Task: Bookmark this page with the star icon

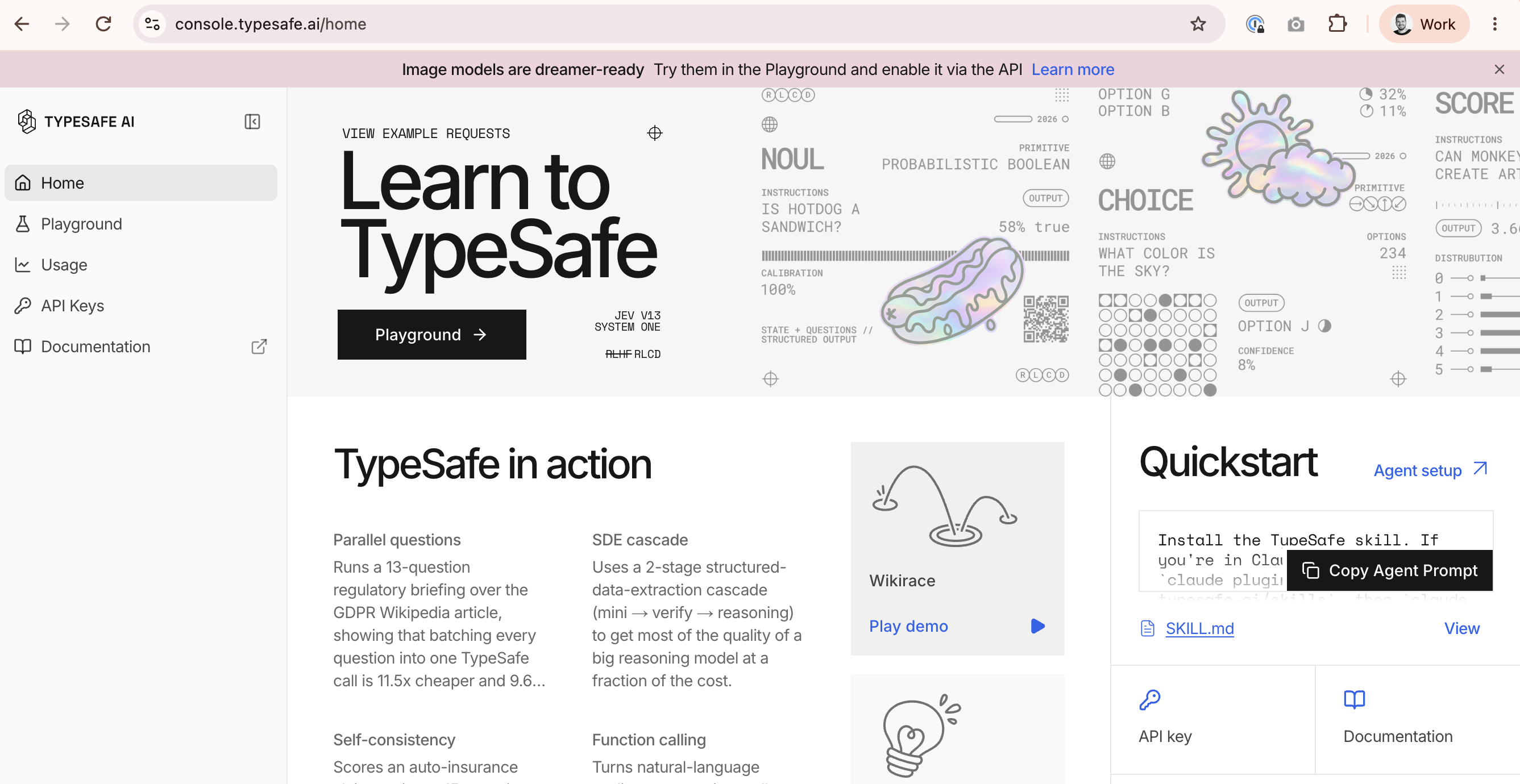Action: 1197,24
